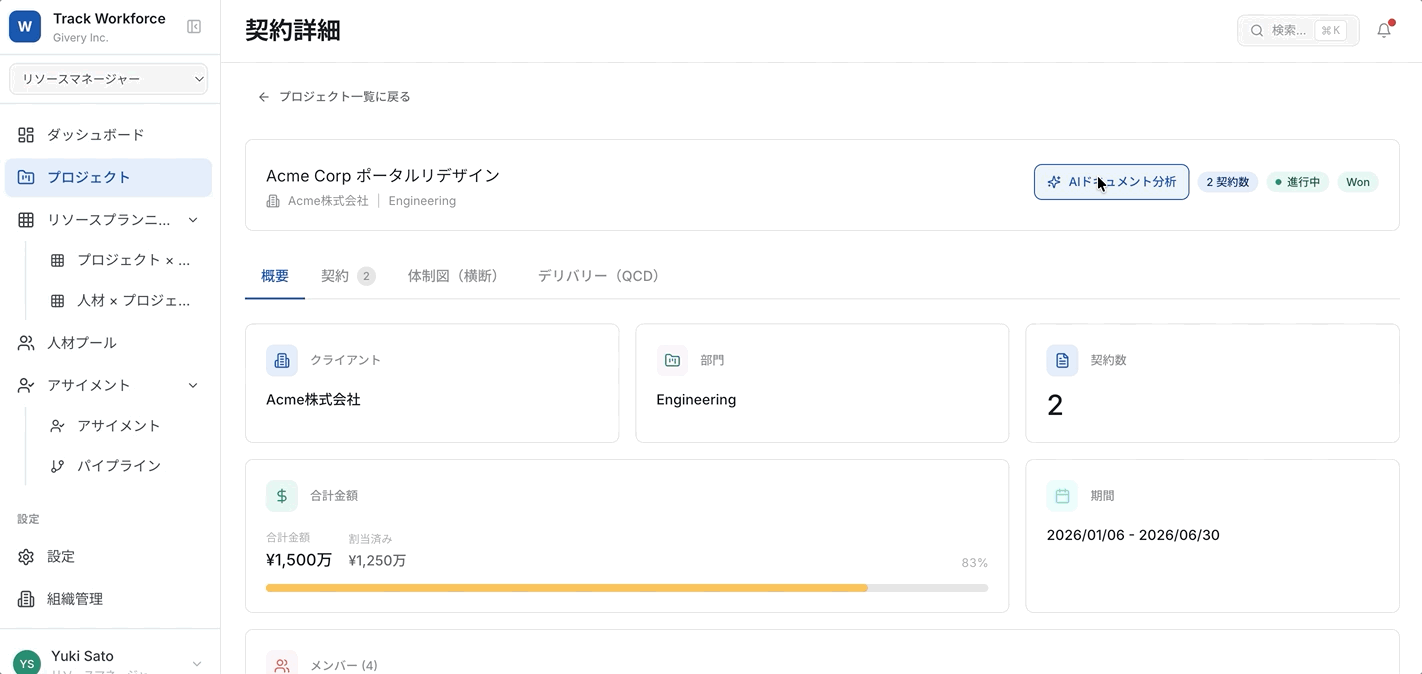Click the 契約数 document icon

pyautogui.click(x=1062, y=360)
